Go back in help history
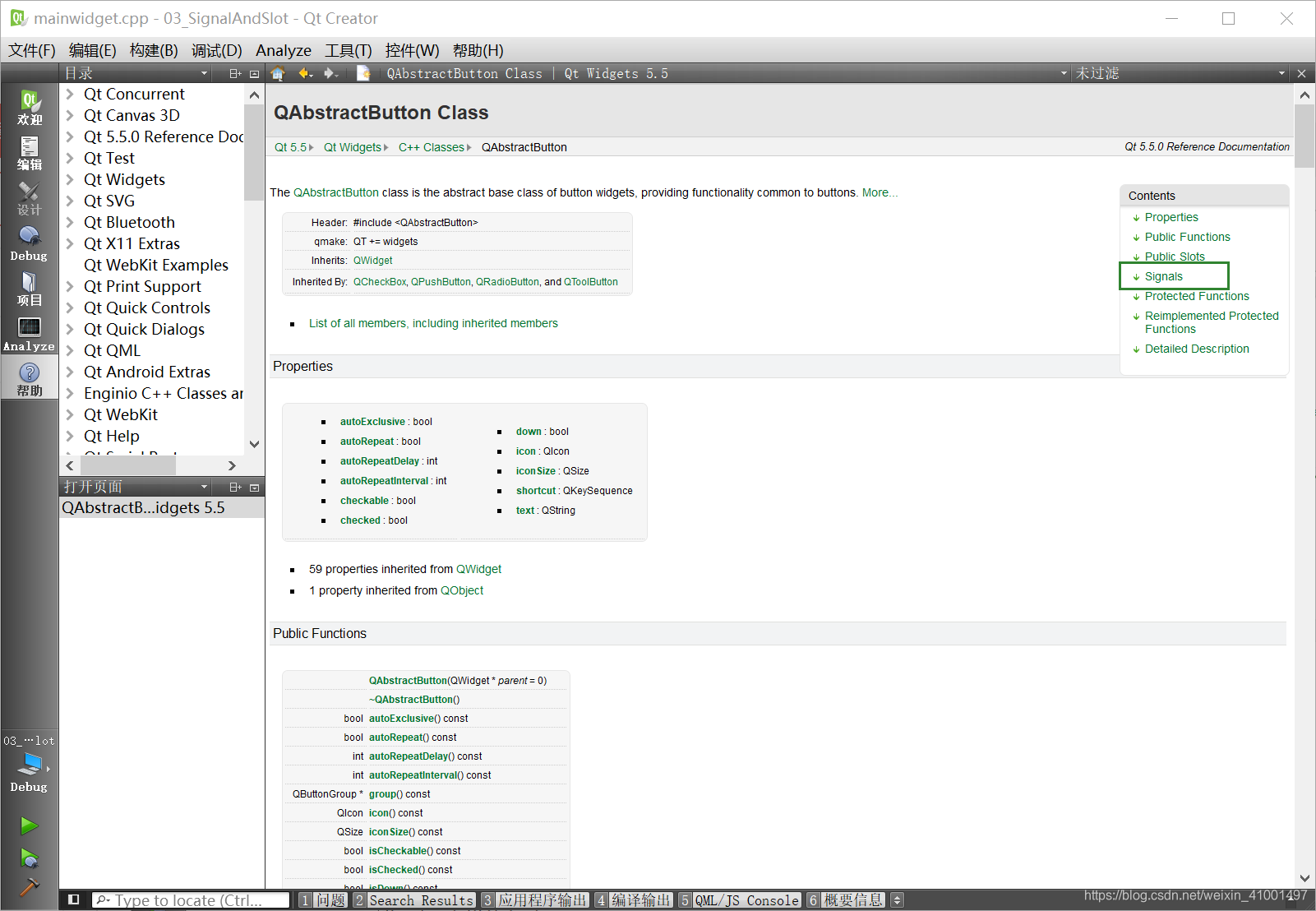This screenshot has height=911, width=1316. pos(306,73)
